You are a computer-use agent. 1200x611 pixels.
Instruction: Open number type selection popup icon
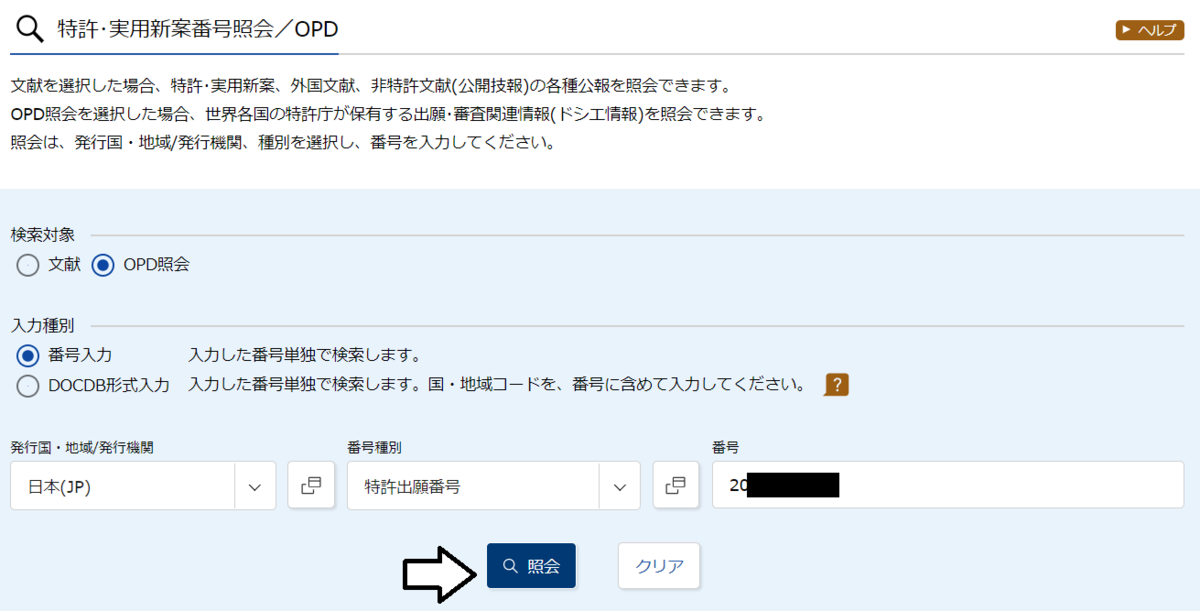[676, 486]
